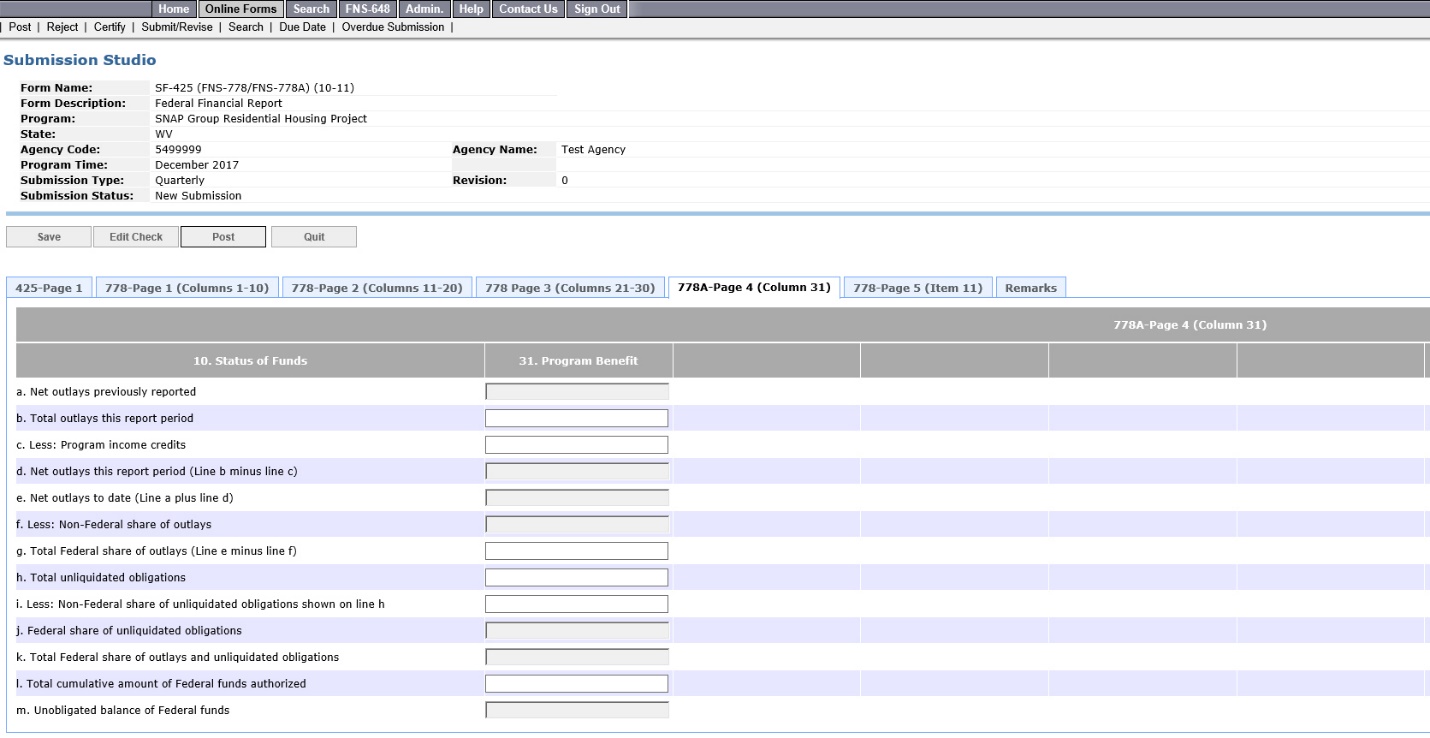Viewport: 1430px width, 738px height.
Task: Click the Save button
Action: click(48, 237)
